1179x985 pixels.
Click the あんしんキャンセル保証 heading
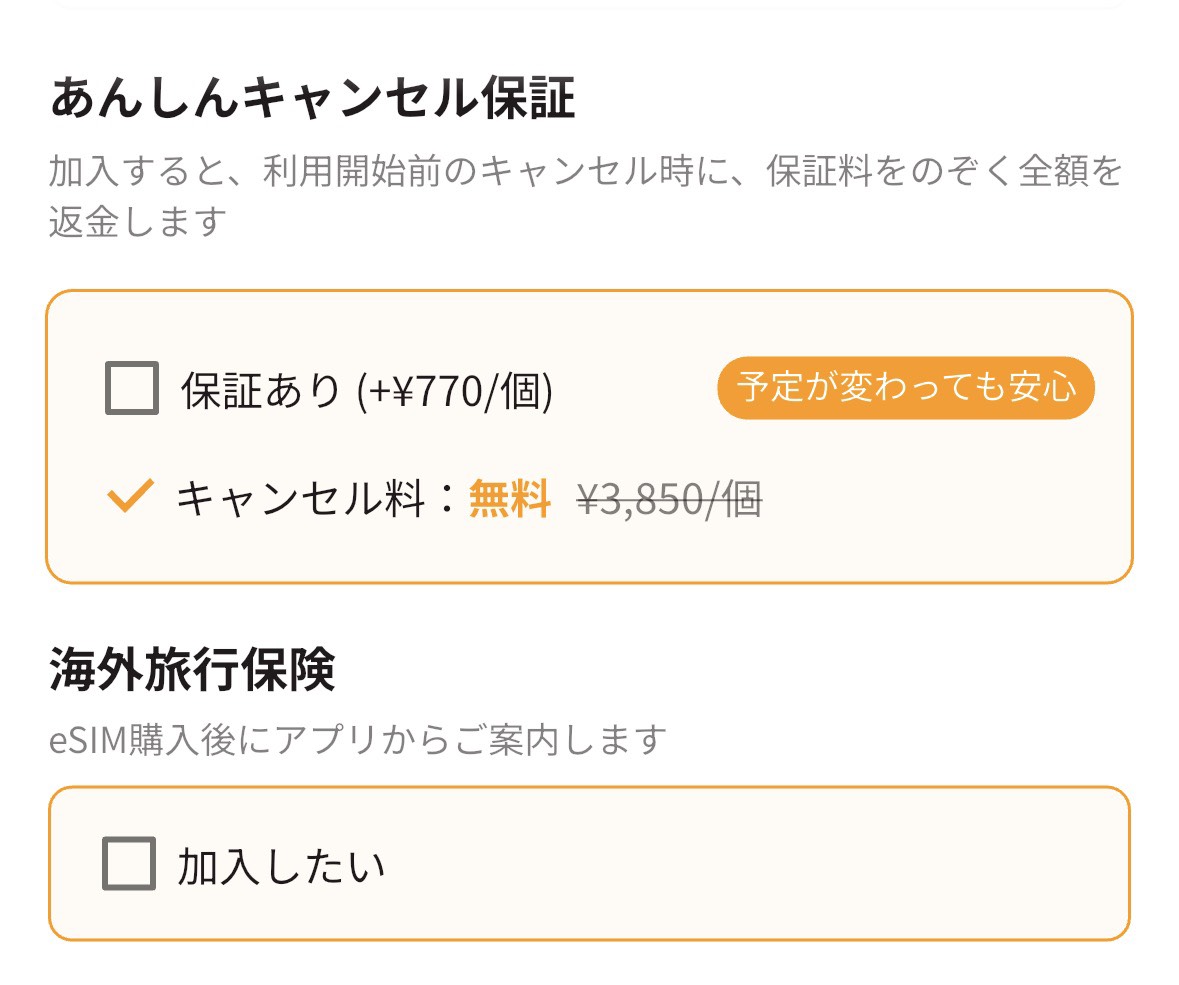coord(312,100)
